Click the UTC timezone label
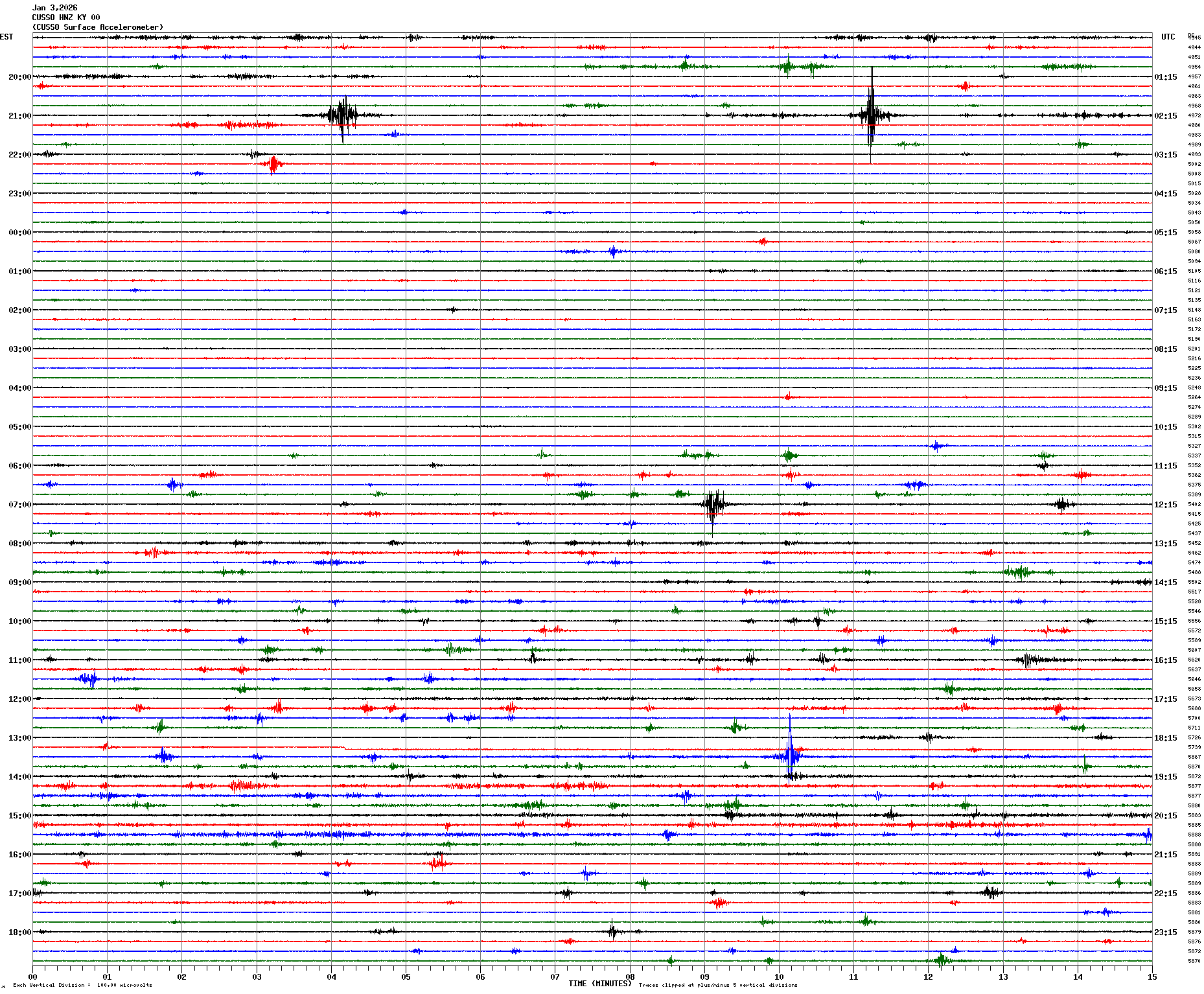This screenshot has width=1204, height=994. [1168, 37]
